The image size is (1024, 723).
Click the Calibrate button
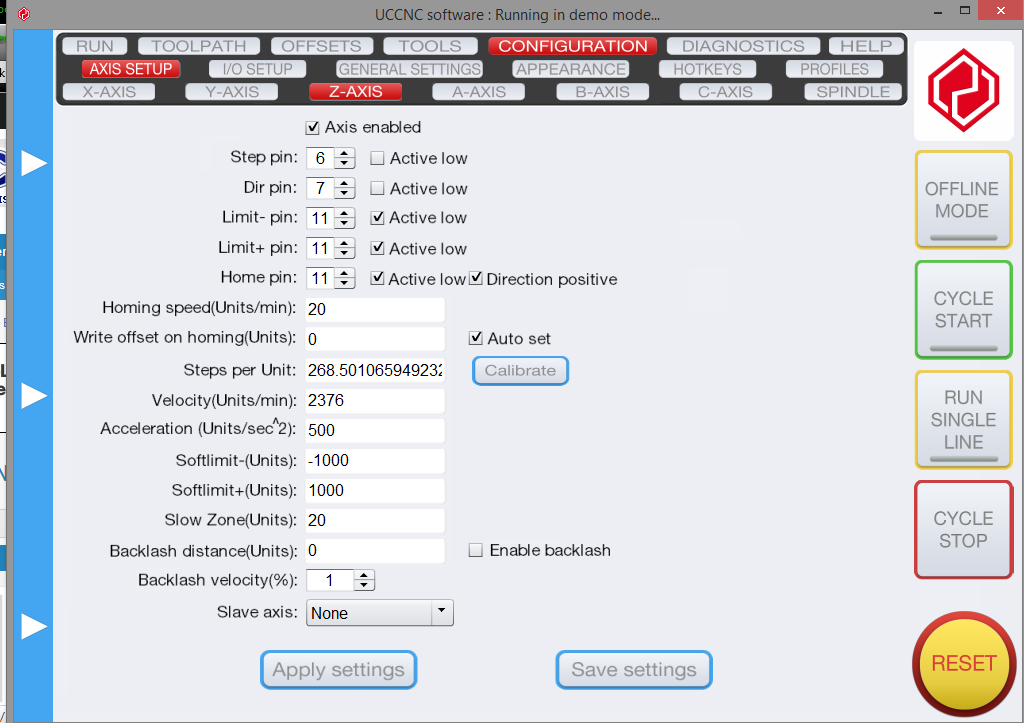pos(520,370)
